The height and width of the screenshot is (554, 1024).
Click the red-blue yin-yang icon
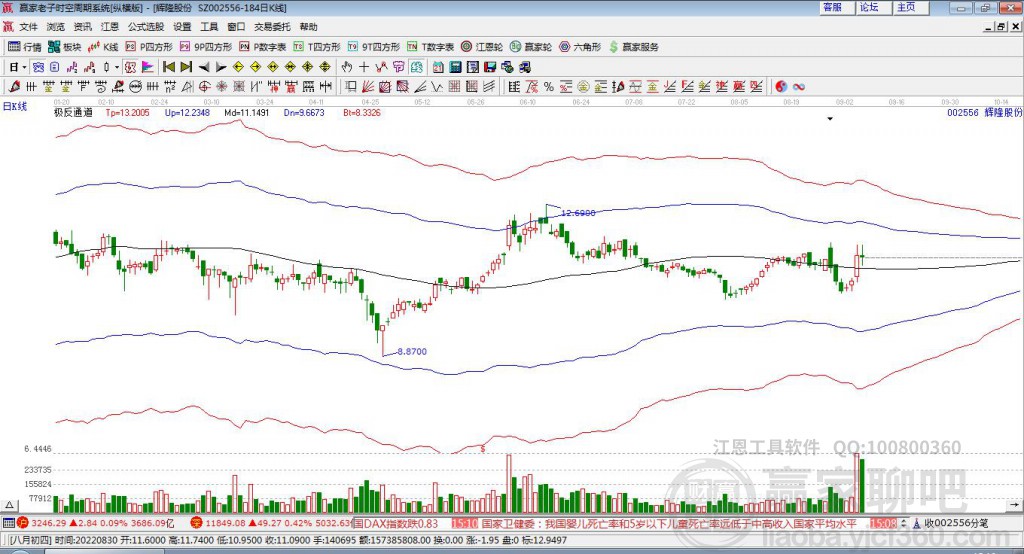click(781, 86)
